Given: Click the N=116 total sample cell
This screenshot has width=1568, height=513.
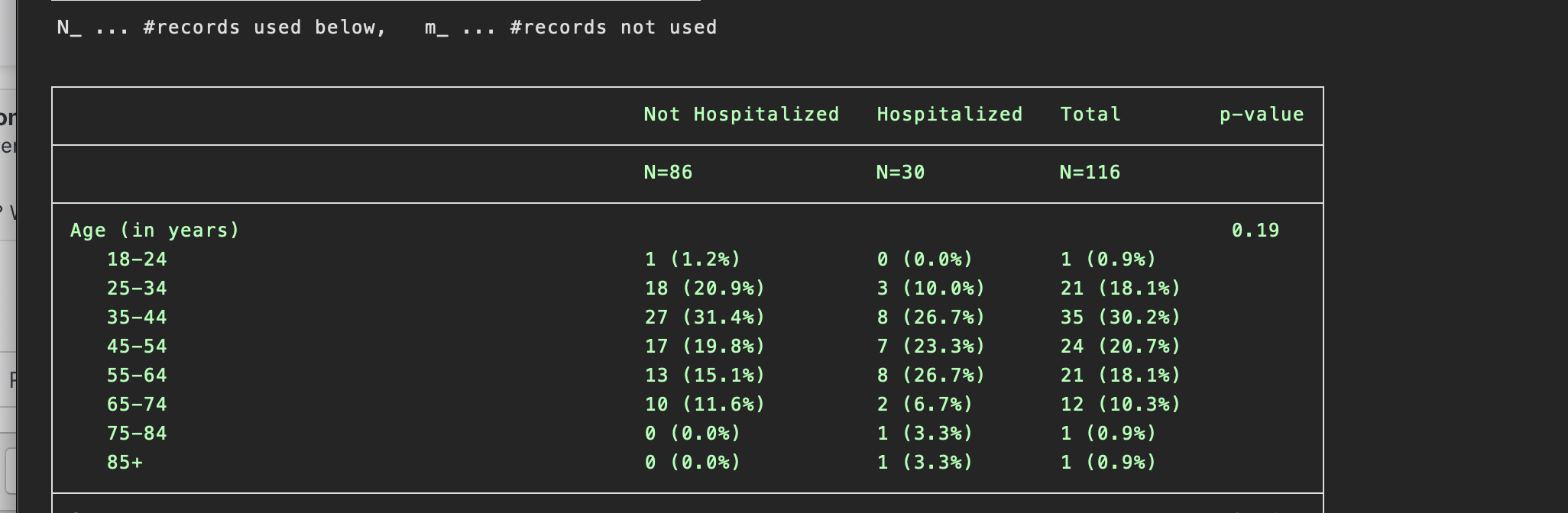Looking at the screenshot, I should [1090, 173].
